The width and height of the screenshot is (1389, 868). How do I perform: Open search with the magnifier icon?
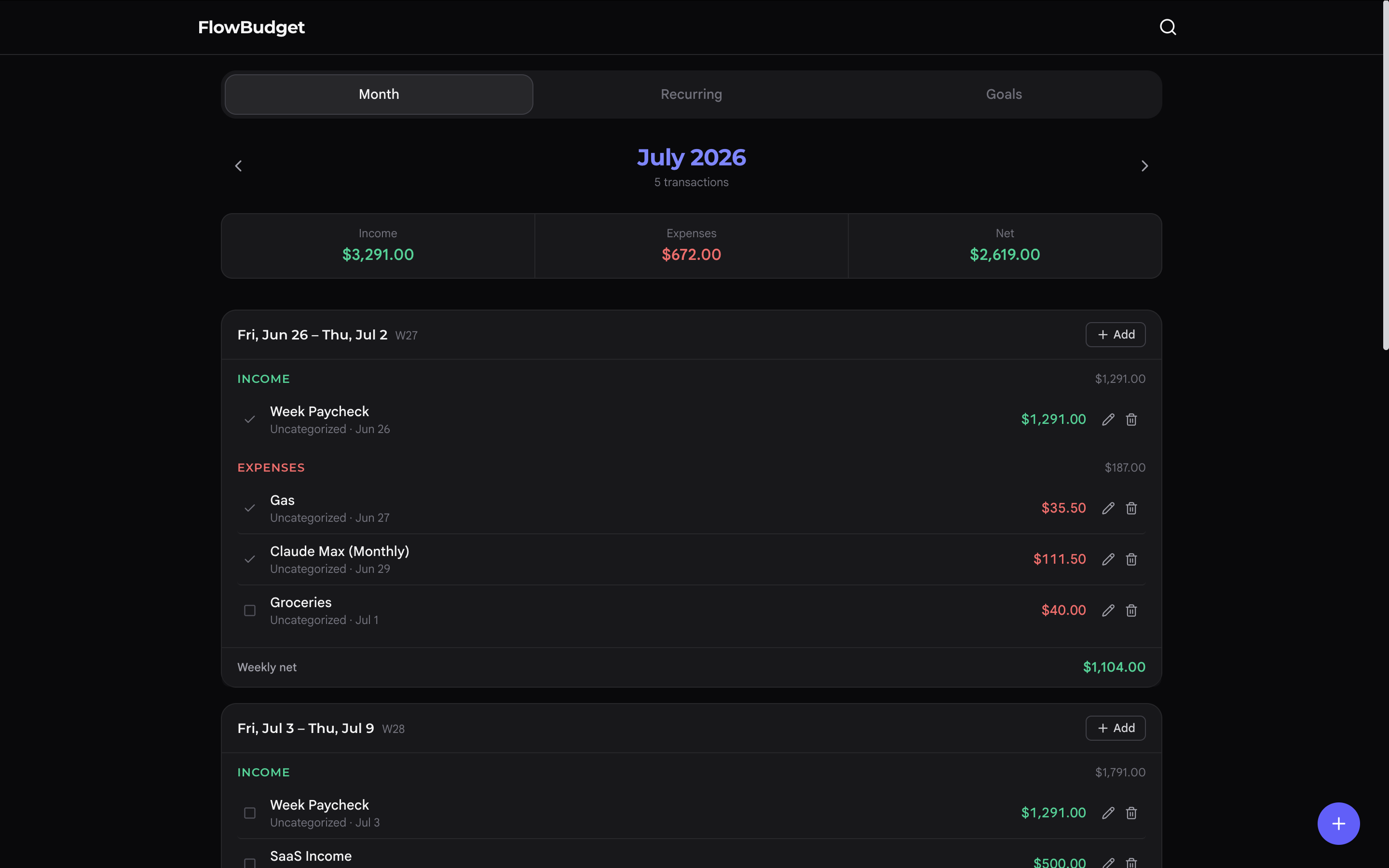pyautogui.click(x=1168, y=27)
